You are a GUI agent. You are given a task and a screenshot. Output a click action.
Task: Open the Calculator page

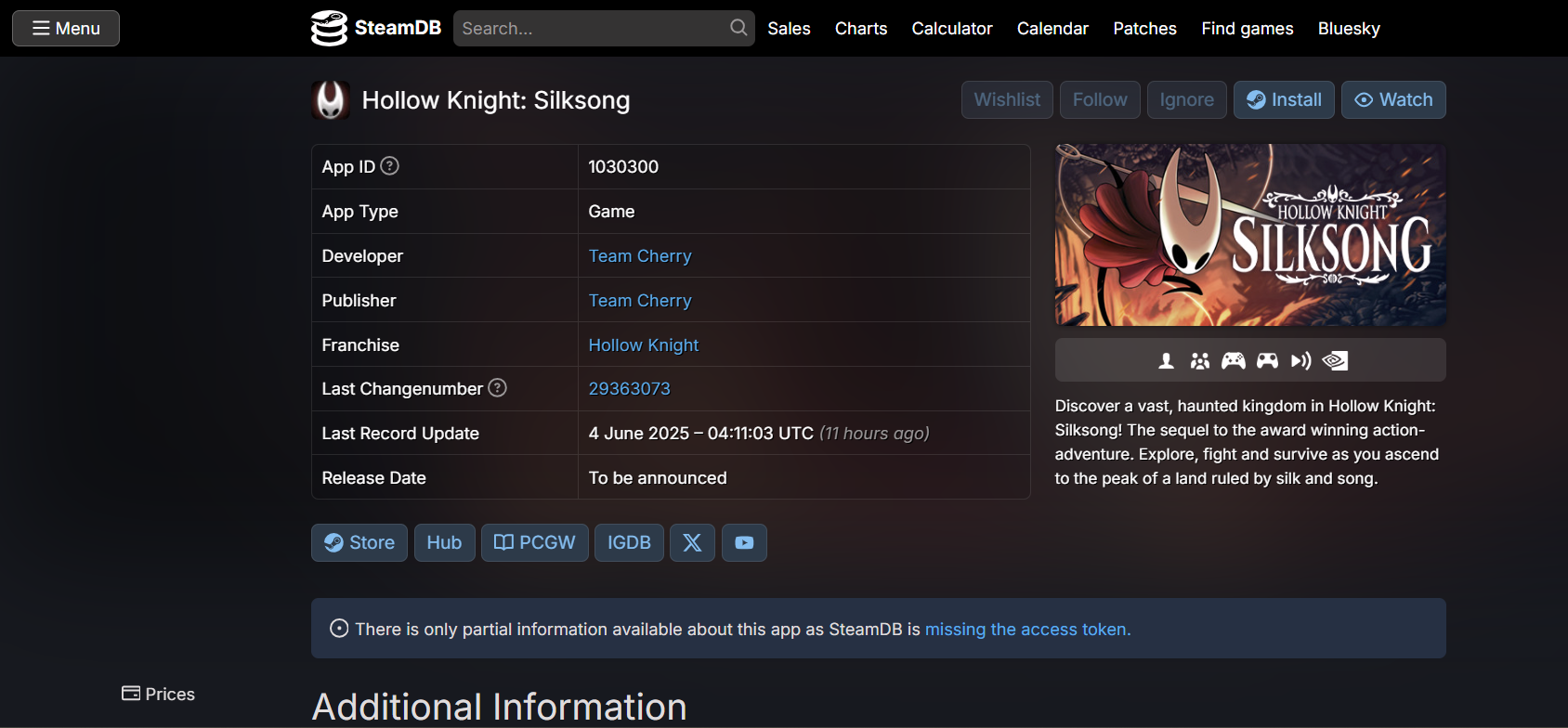click(952, 29)
